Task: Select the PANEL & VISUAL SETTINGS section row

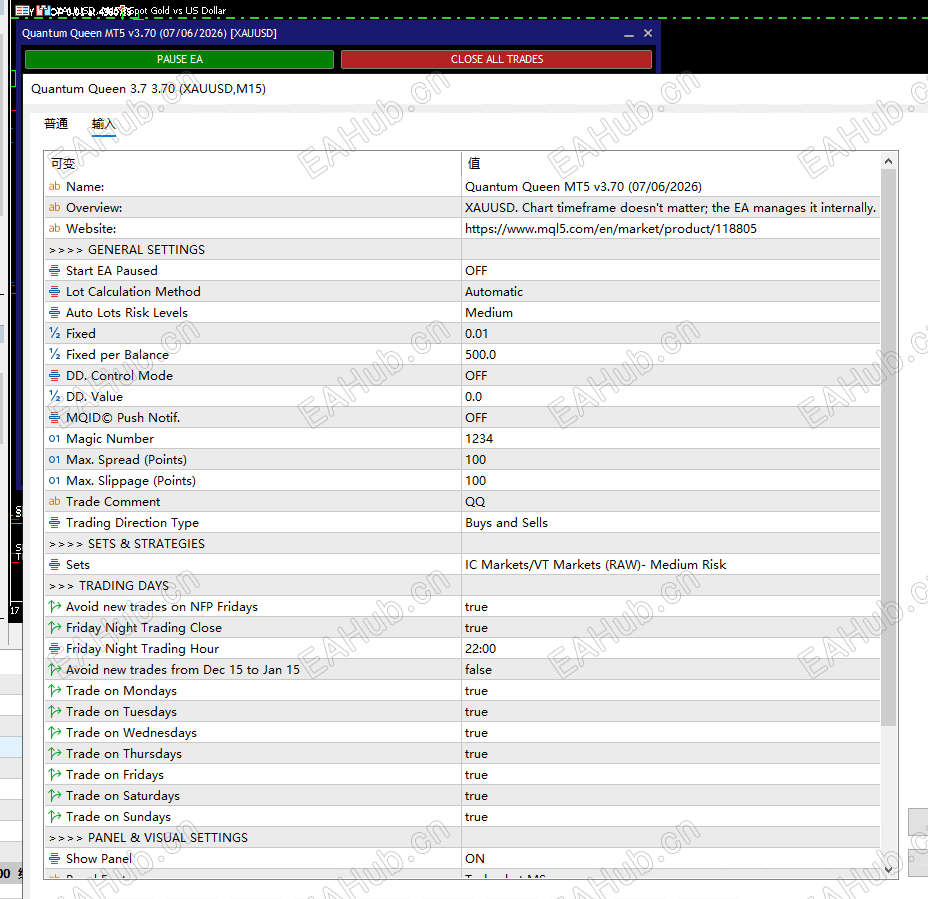Action: pos(462,837)
